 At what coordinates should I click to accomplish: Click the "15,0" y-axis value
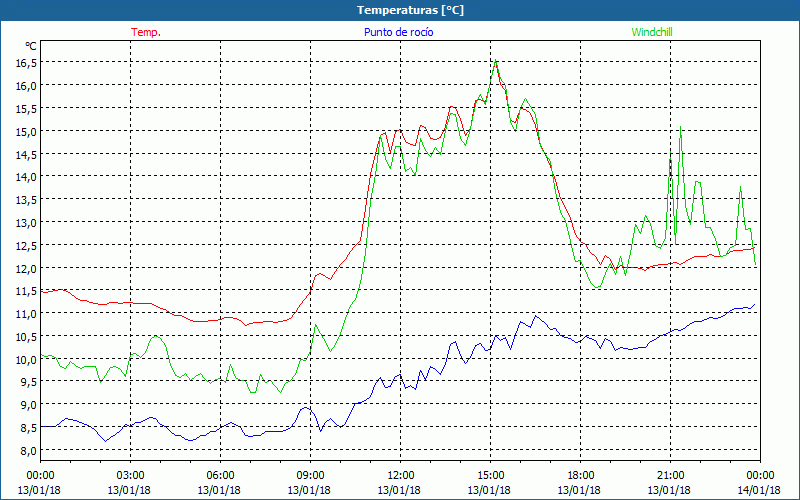(x=27, y=132)
